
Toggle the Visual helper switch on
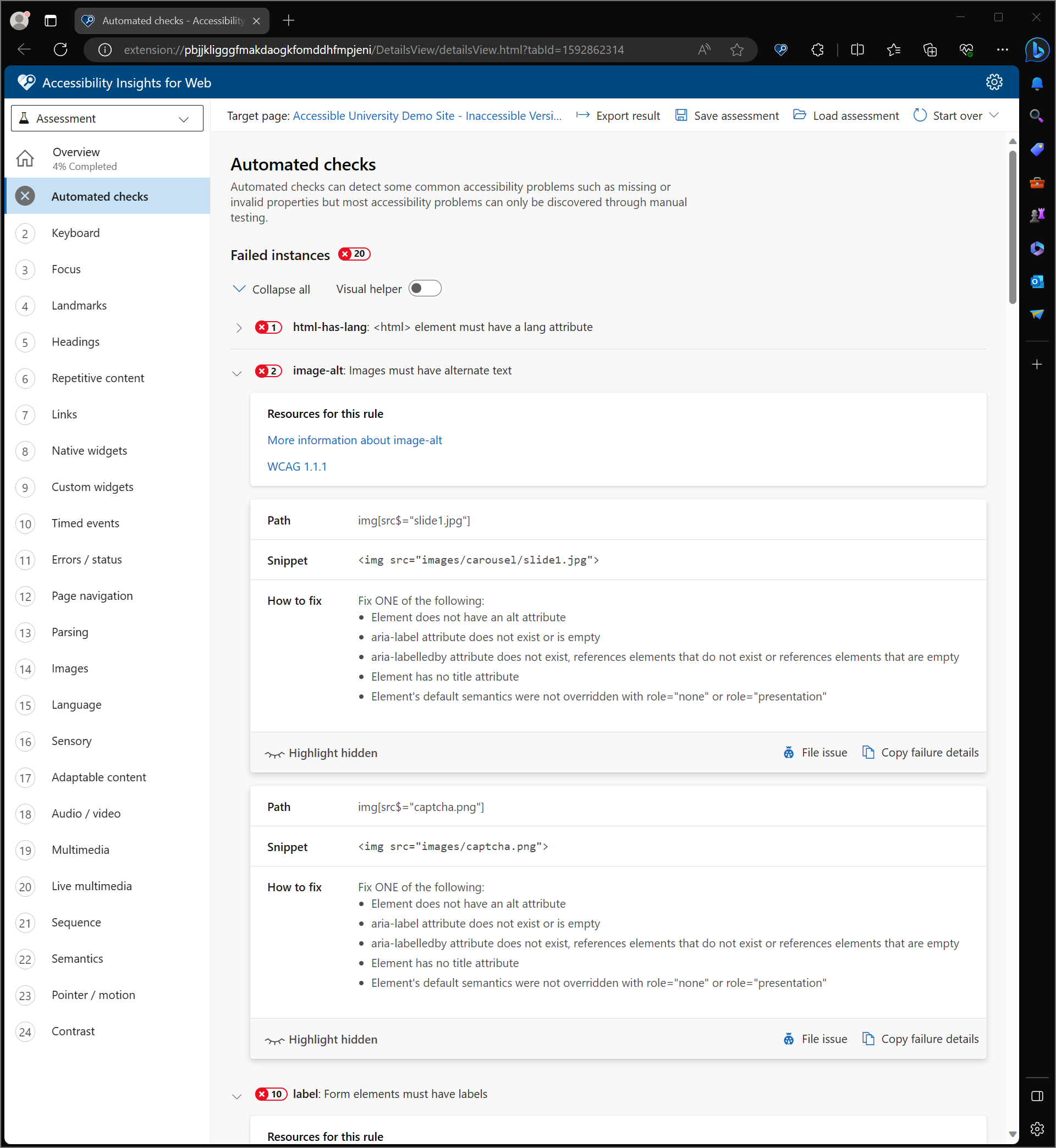(x=425, y=289)
